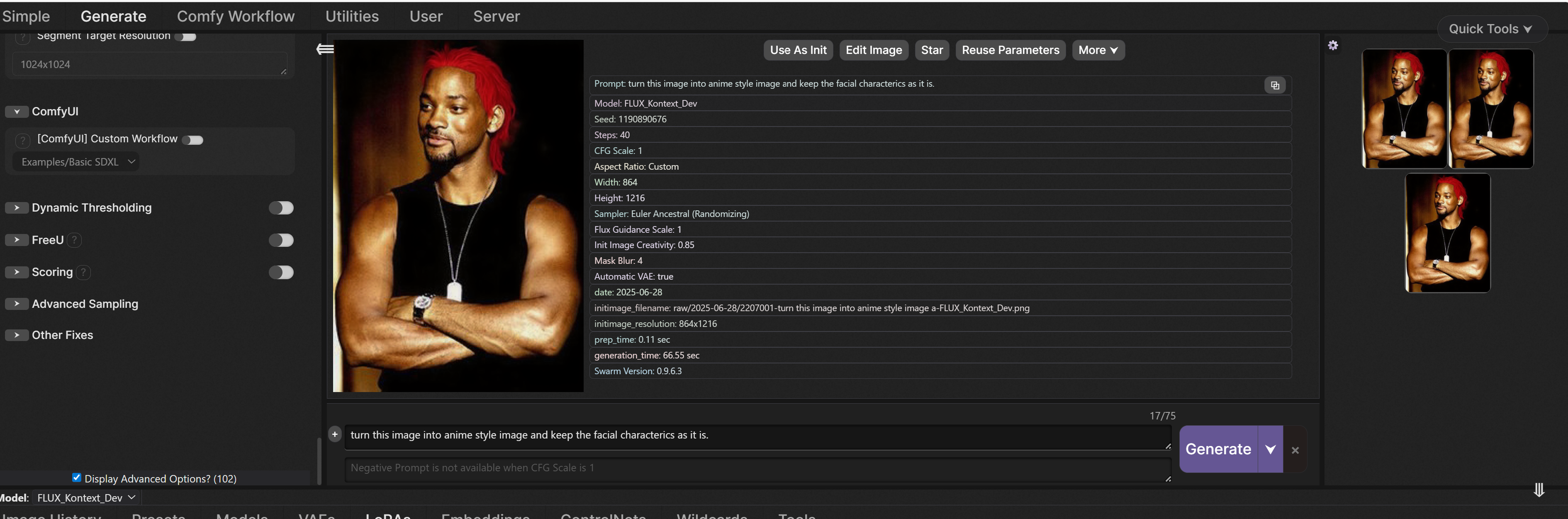Click the X button next to Generate
The width and height of the screenshot is (1568, 519).
1295,450
